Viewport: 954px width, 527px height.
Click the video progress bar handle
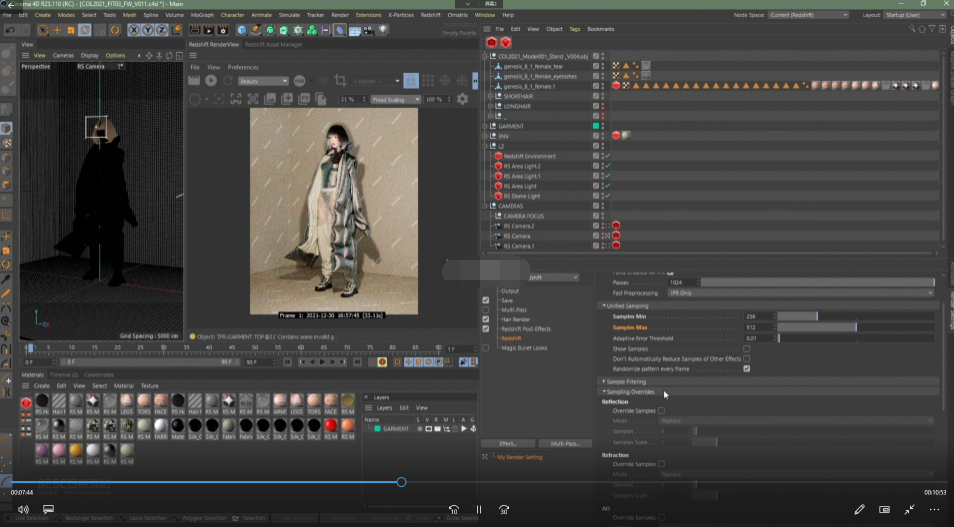pyautogui.click(x=402, y=482)
